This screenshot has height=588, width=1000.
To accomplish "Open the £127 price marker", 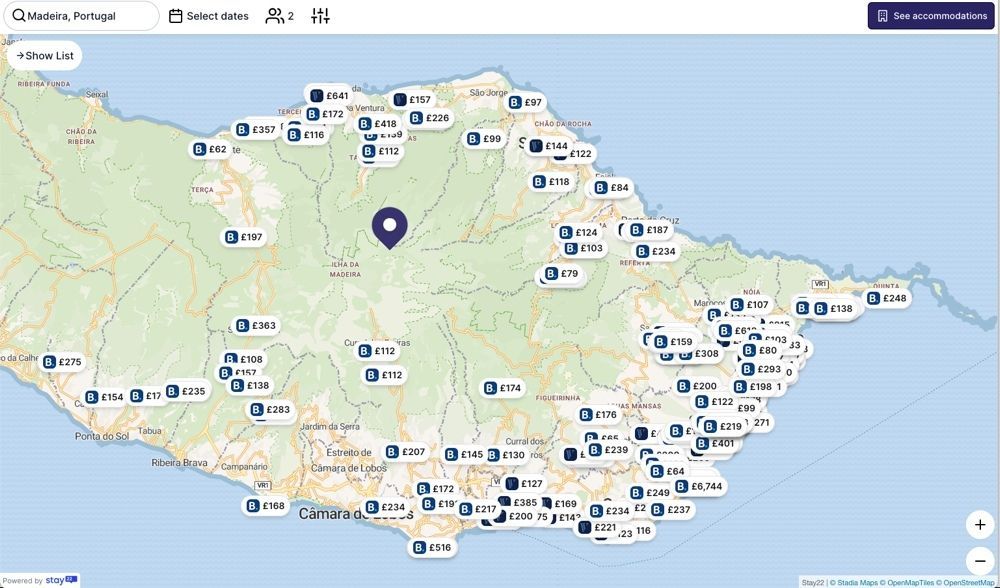I will (x=524, y=483).
